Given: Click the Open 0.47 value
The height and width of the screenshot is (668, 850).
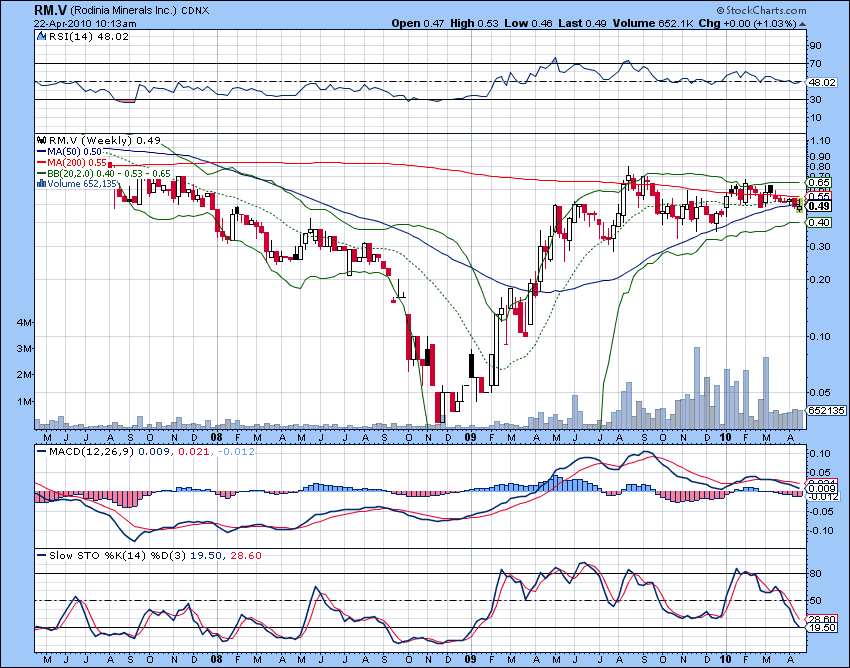Looking at the screenshot, I should coord(418,24).
